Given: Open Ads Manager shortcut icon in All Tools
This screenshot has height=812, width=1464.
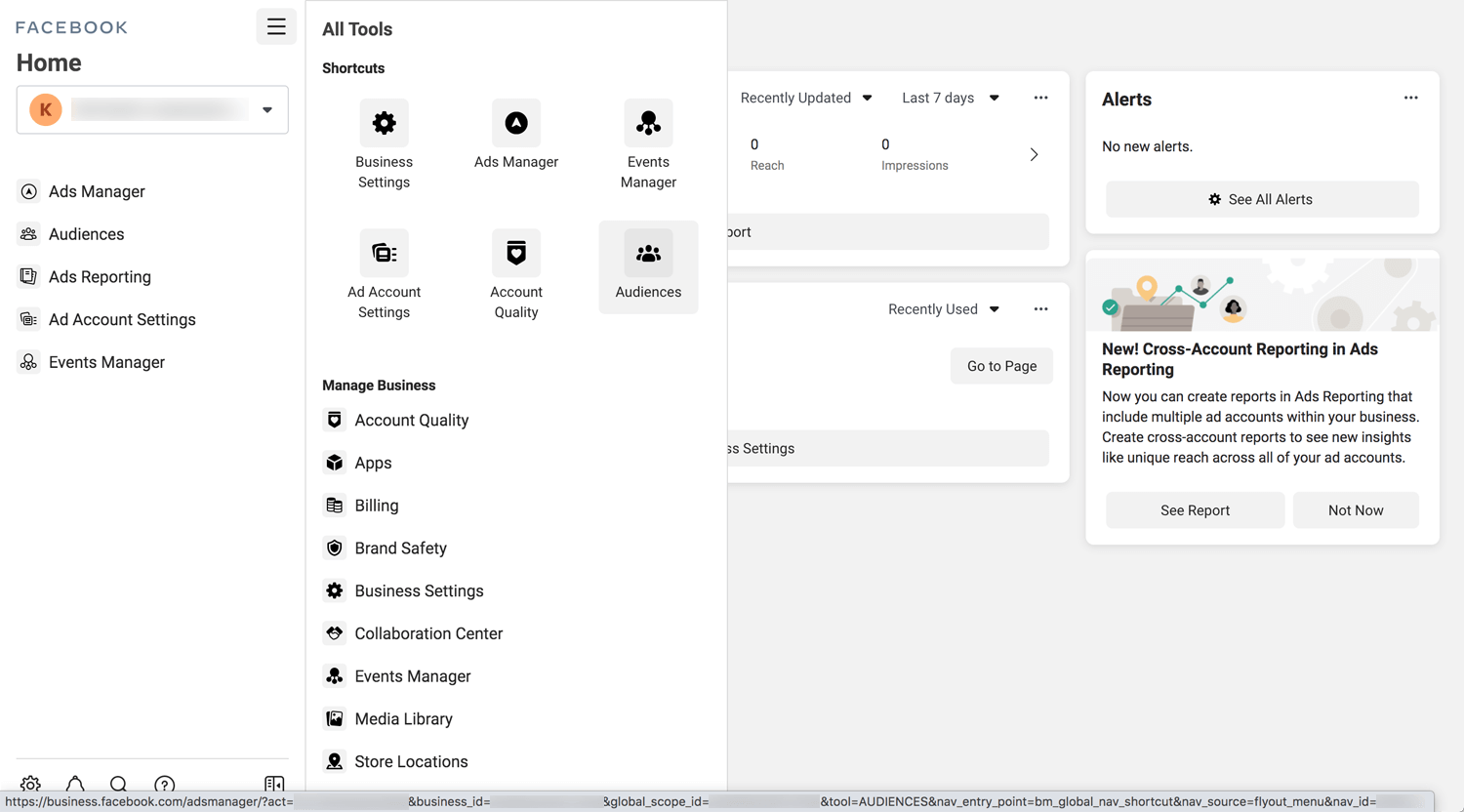Looking at the screenshot, I should point(516,123).
